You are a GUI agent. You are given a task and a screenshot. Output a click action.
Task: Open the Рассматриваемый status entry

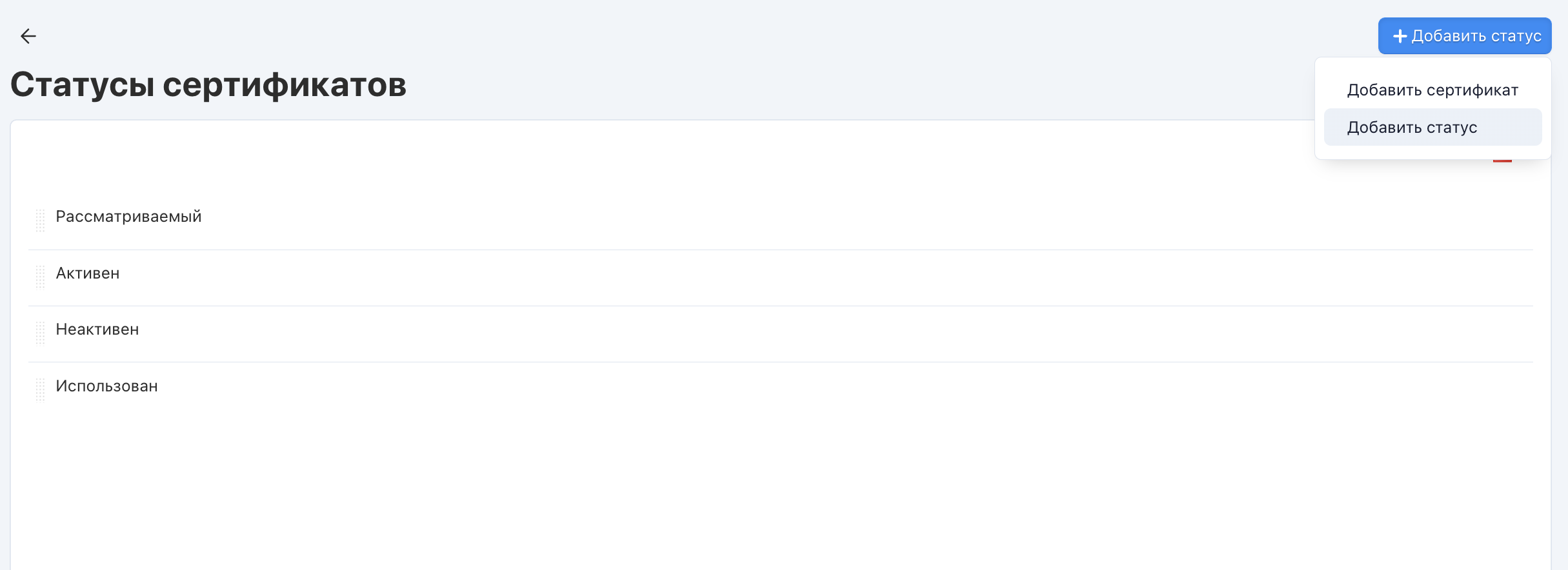point(128,217)
